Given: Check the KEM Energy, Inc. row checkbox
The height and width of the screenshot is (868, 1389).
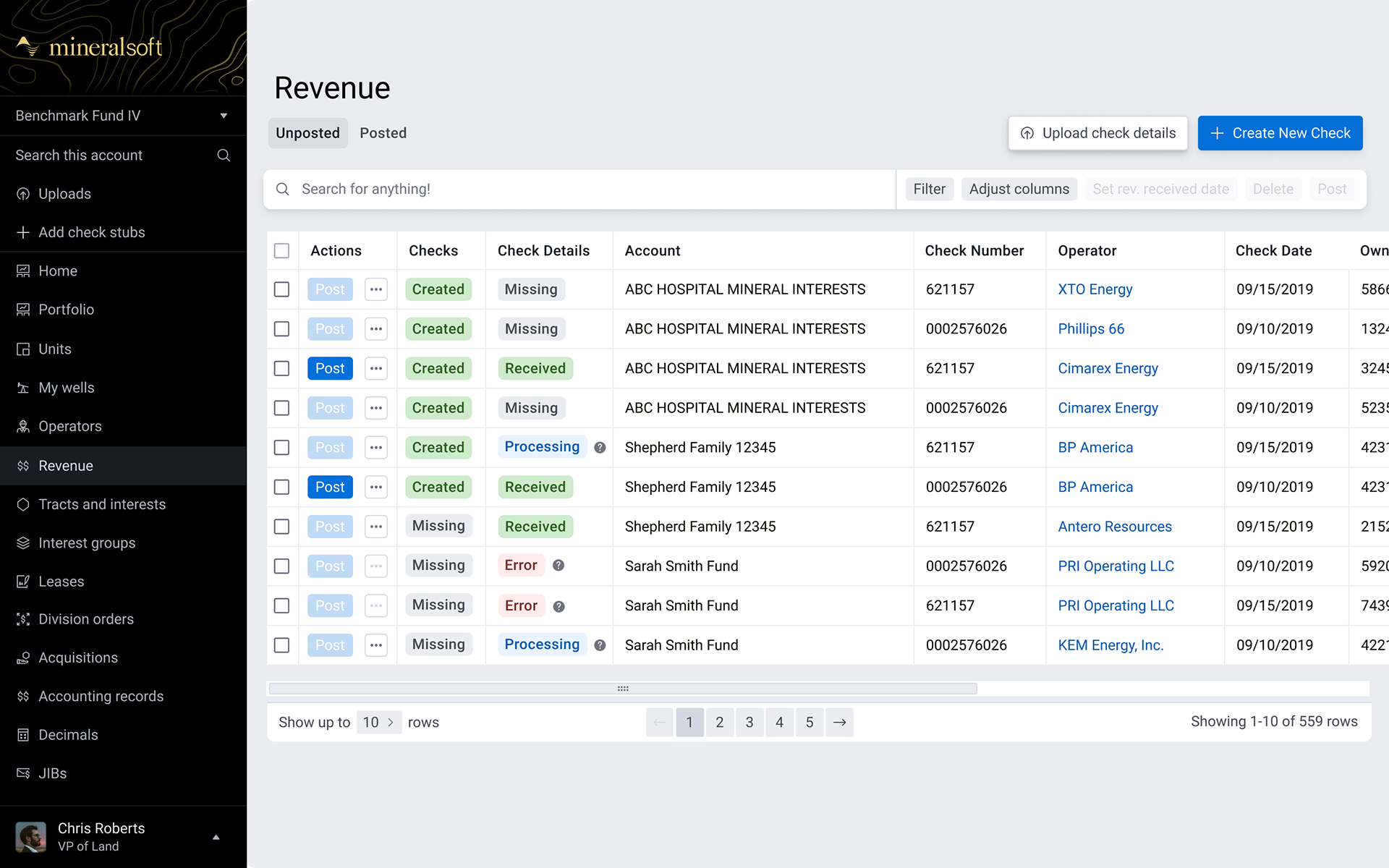Looking at the screenshot, I should 281,645.
